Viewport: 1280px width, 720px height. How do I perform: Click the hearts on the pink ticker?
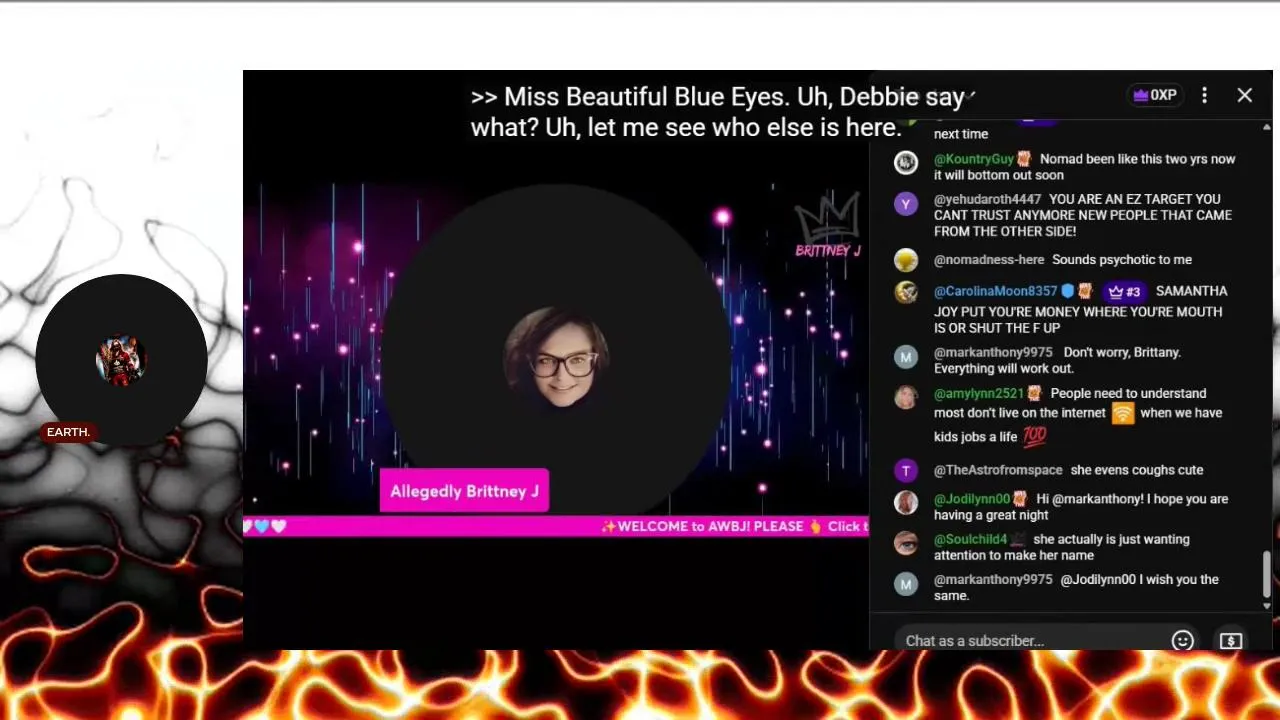(265, 526)
